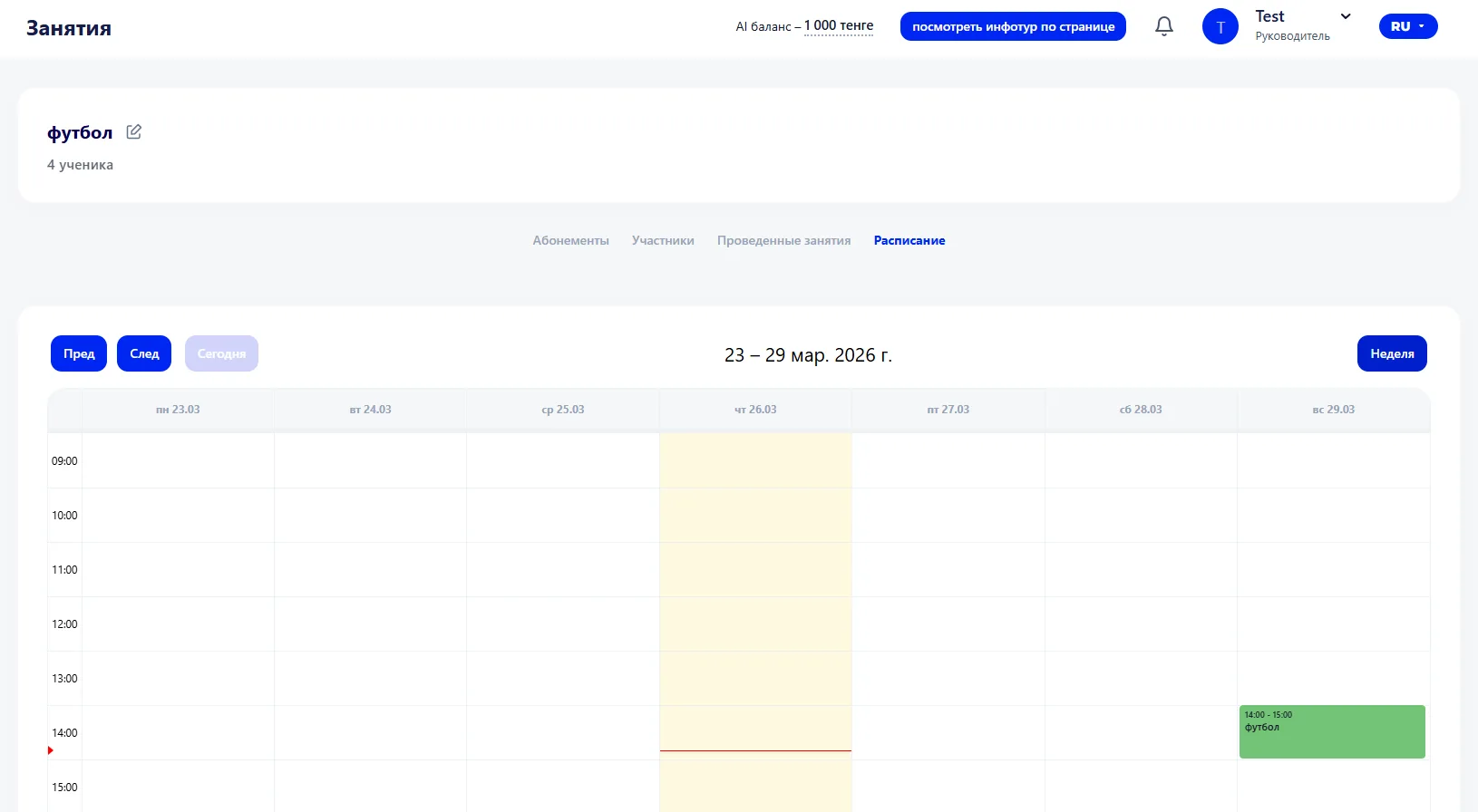Click the 23 – 29 мар. 2026 г. title

point(808,355)
